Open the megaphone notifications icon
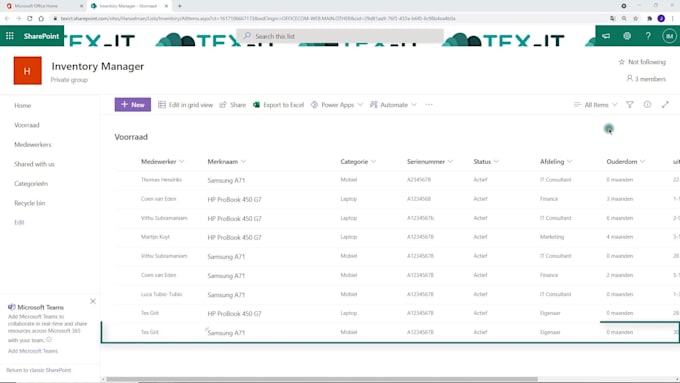This screenshot has width=680, height=383. click(606, 36)
